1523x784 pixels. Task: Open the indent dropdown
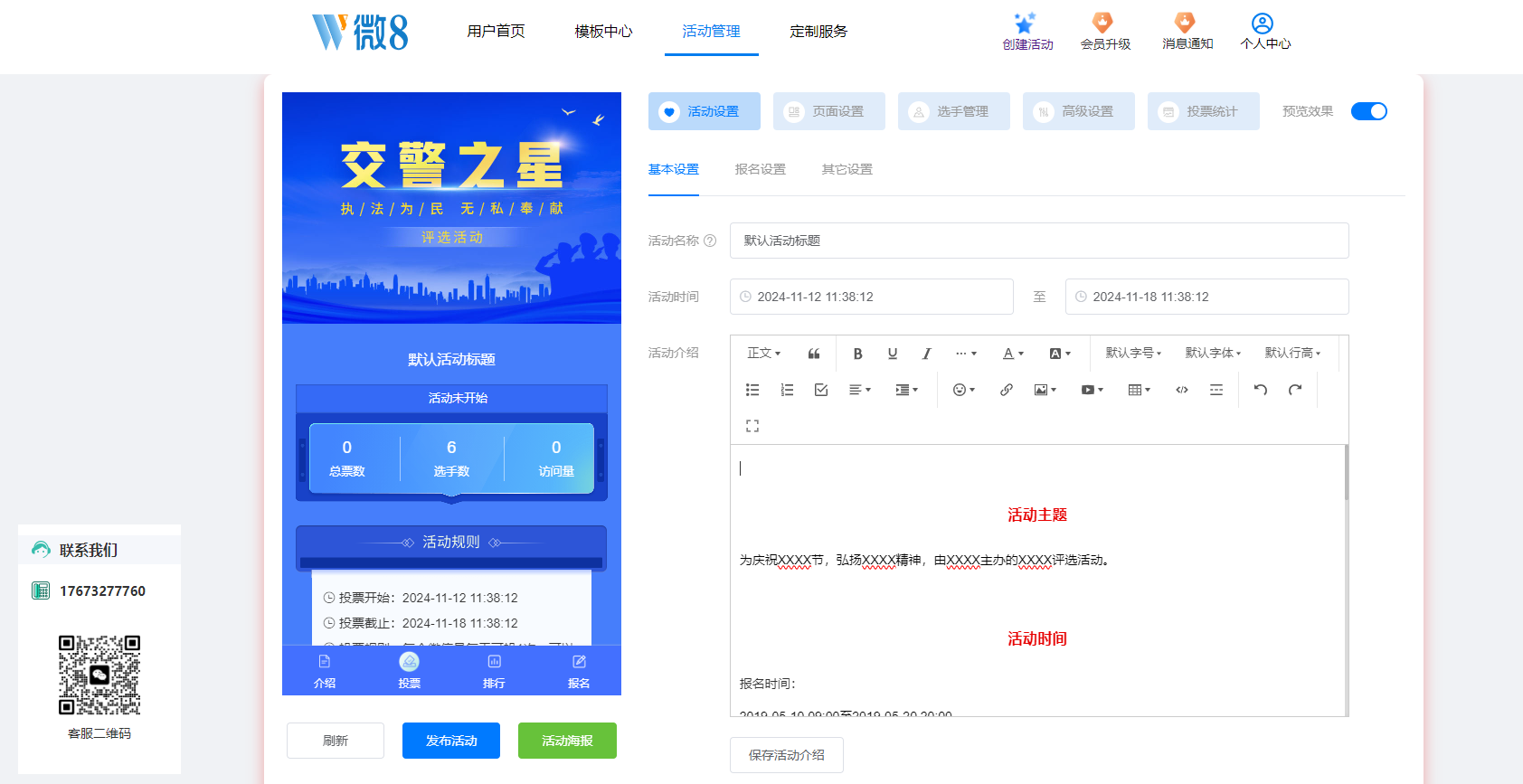[906, 390]
